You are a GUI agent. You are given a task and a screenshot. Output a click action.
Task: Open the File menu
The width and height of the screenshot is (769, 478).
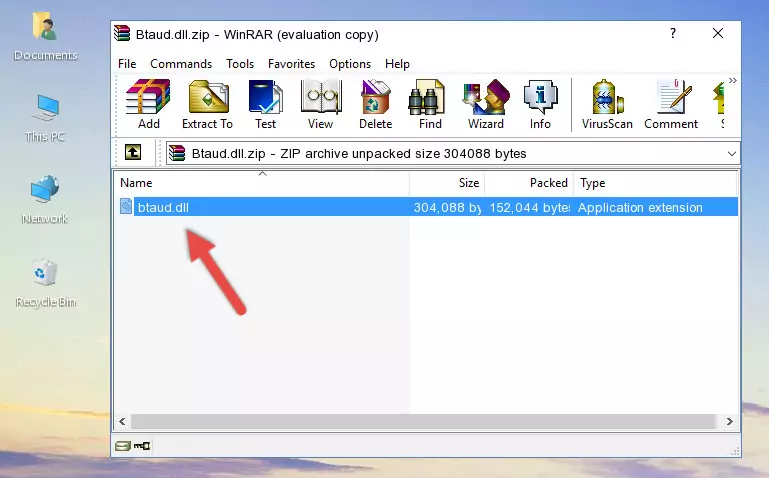click(127, 64)
